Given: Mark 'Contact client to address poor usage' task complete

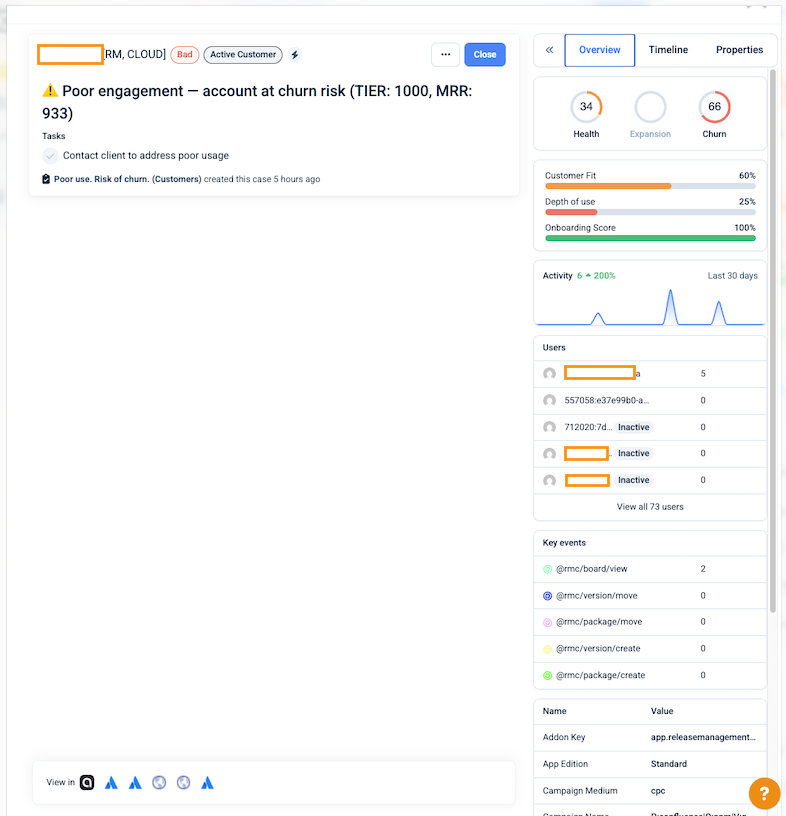Looking at the screenshot, I should (x=50, y=156).
